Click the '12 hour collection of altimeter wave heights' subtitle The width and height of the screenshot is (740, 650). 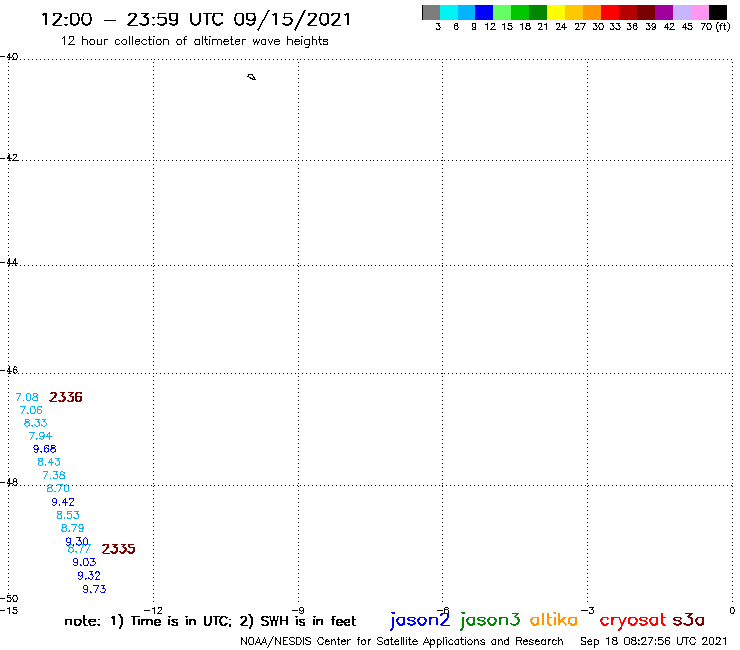[x=194, y=41]
